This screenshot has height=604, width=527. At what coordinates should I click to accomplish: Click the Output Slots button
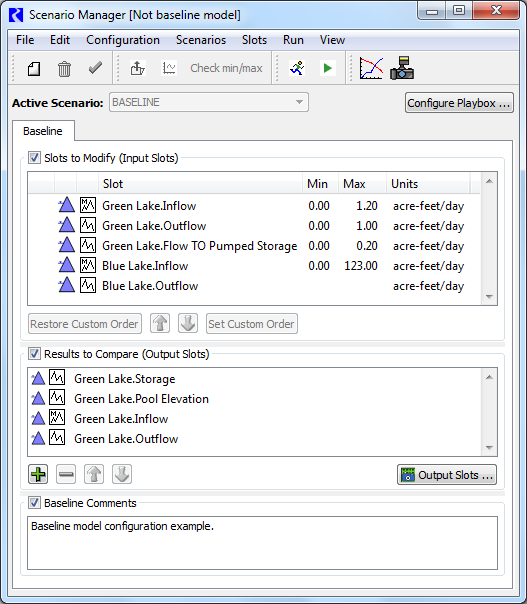pyautogui.click(x=447, y=475)
